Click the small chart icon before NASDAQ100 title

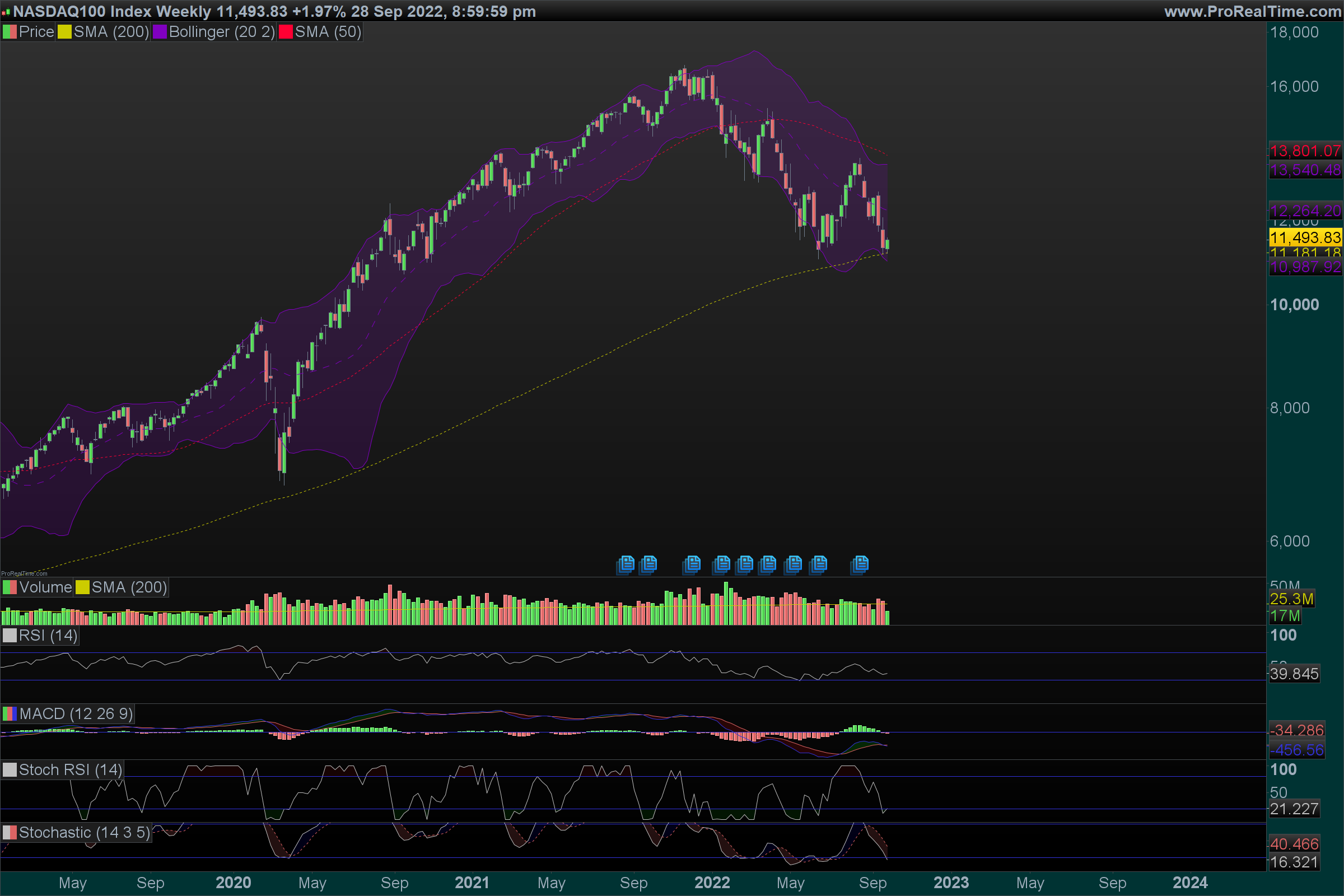[6, 12]
